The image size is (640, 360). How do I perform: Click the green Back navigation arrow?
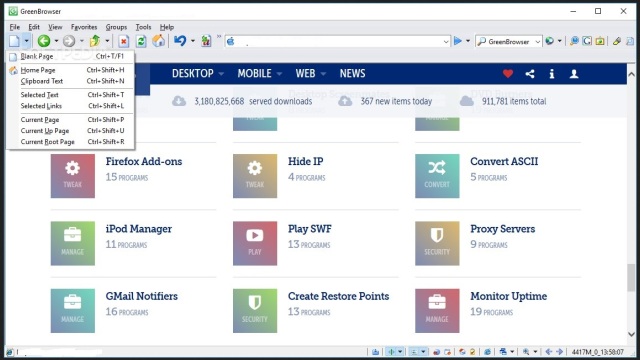(x=44, y=41)
